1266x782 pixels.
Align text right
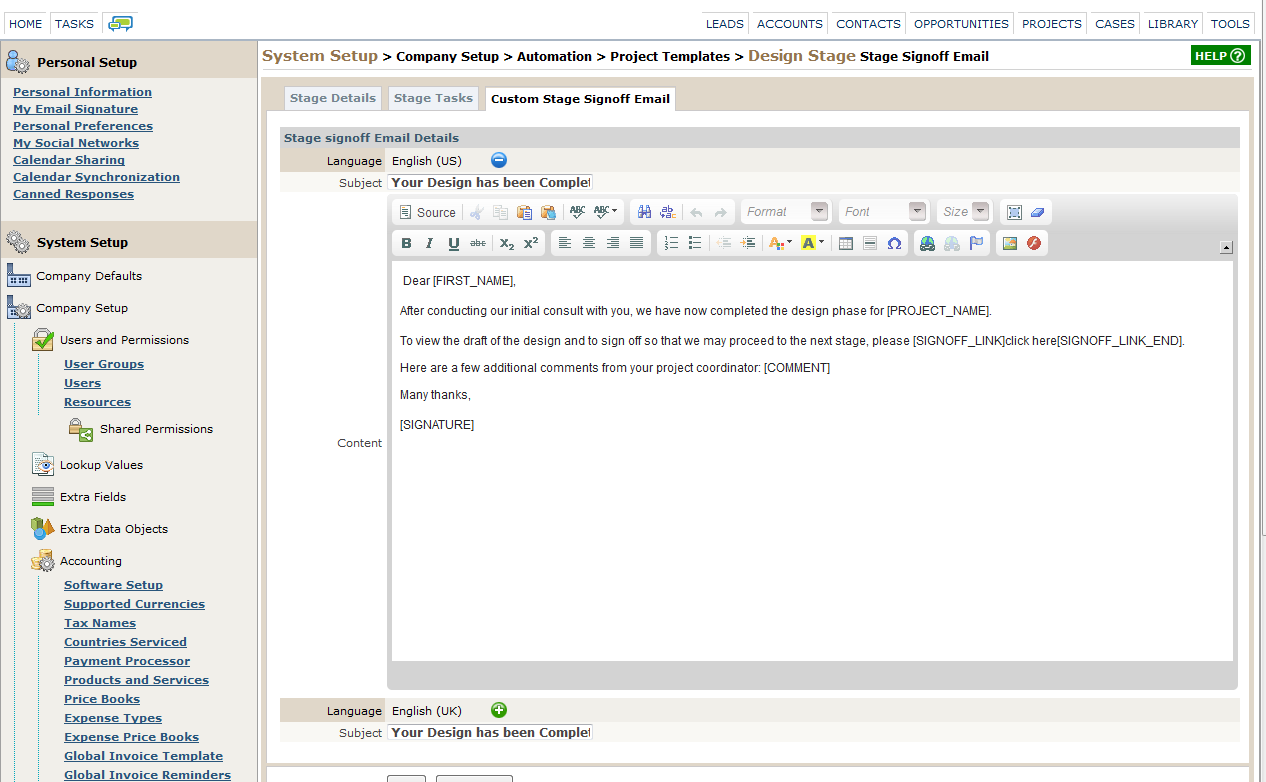pyautogui.click(x=613, y=243)
